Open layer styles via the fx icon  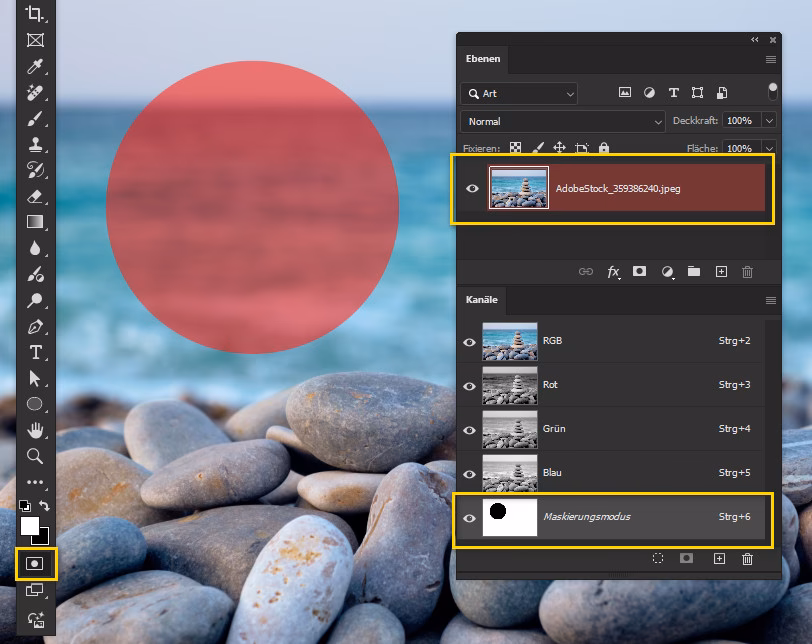(613, 271)
